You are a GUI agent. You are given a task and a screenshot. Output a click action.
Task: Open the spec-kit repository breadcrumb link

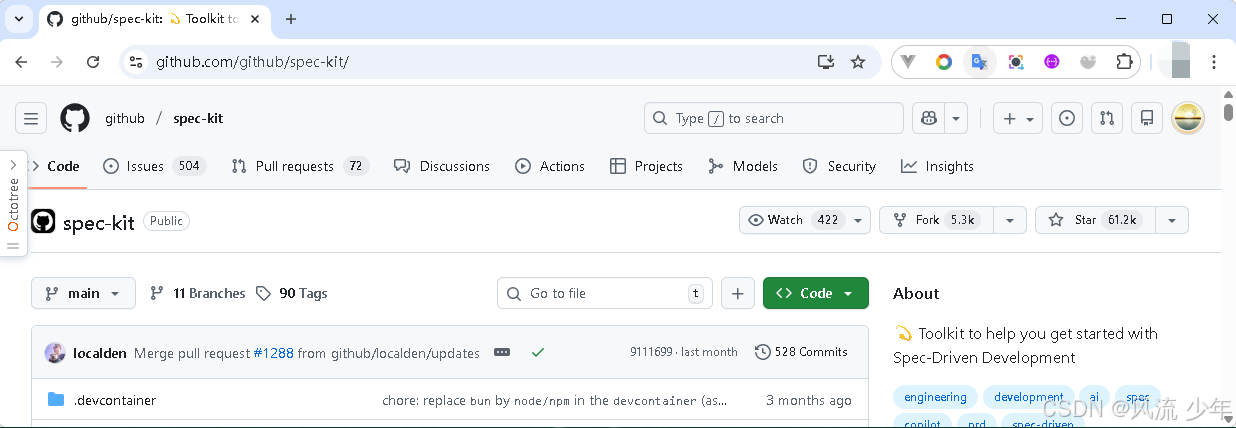click(x=198, y=118)
